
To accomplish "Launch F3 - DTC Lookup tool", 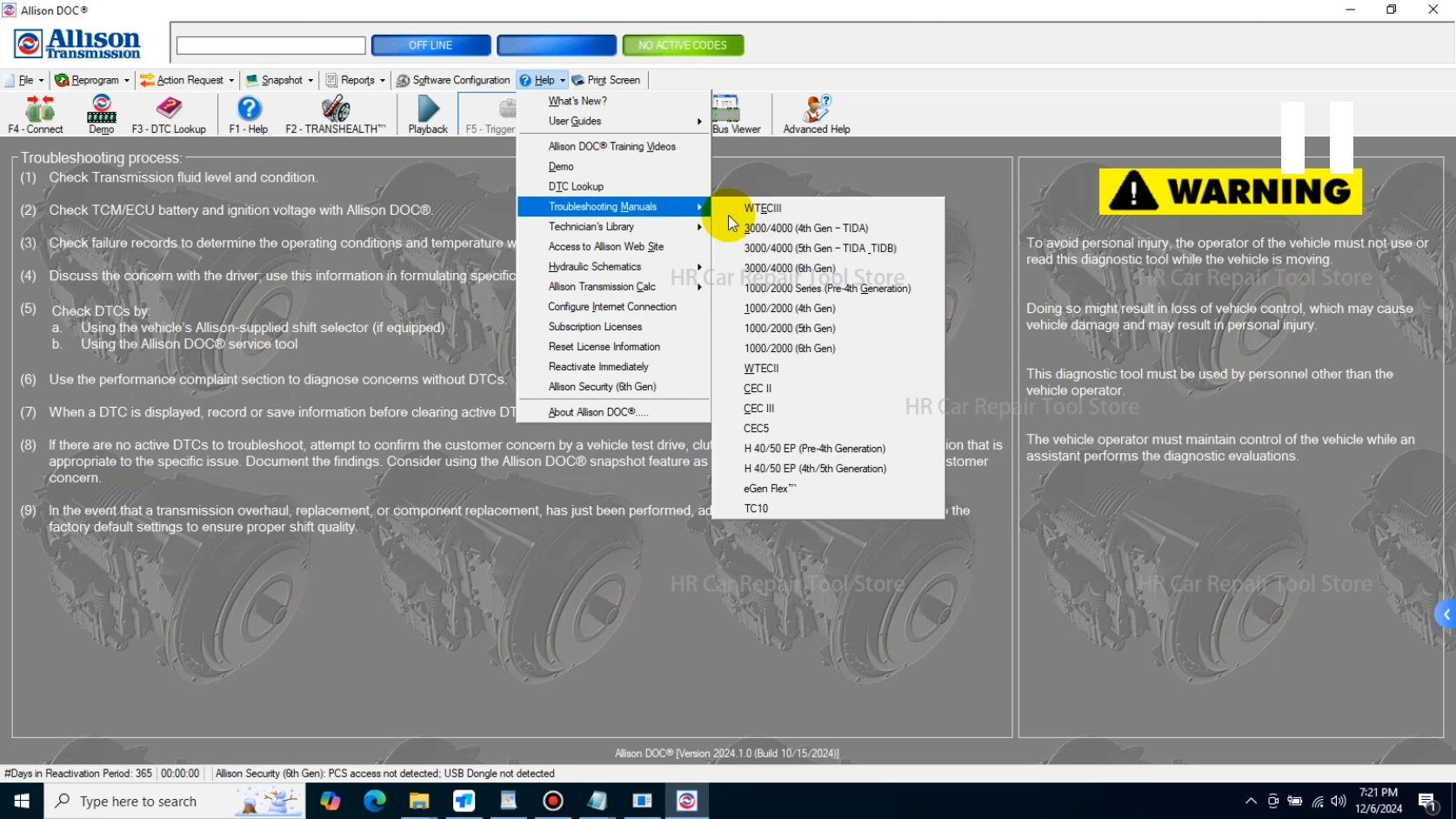I will coord(169,114).
